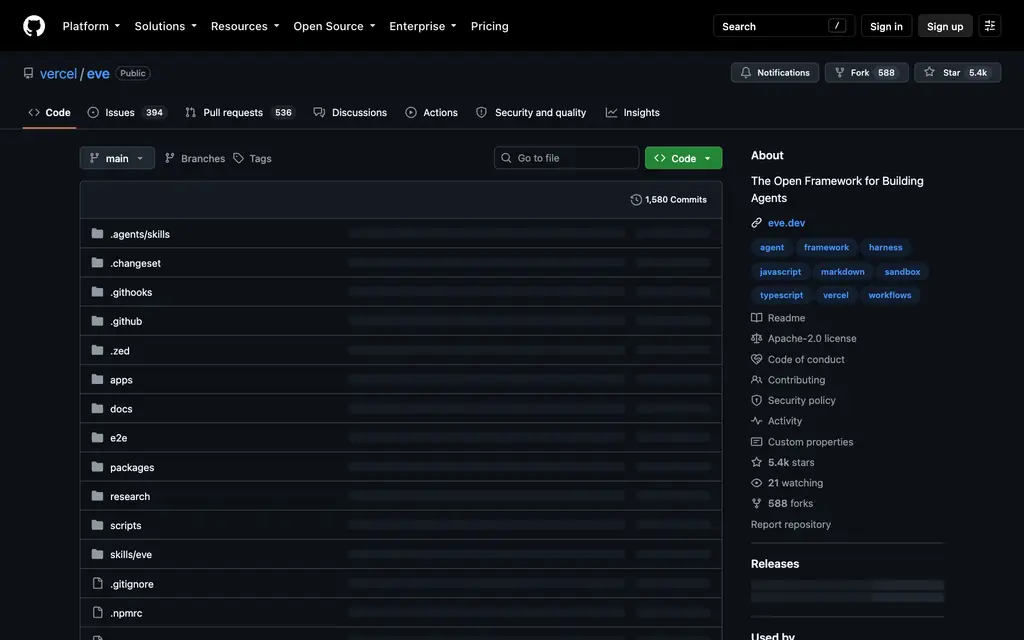This screenshot has width=1024, height=640.
Task: Select the Code tab
Action: [x=49, y=112]
